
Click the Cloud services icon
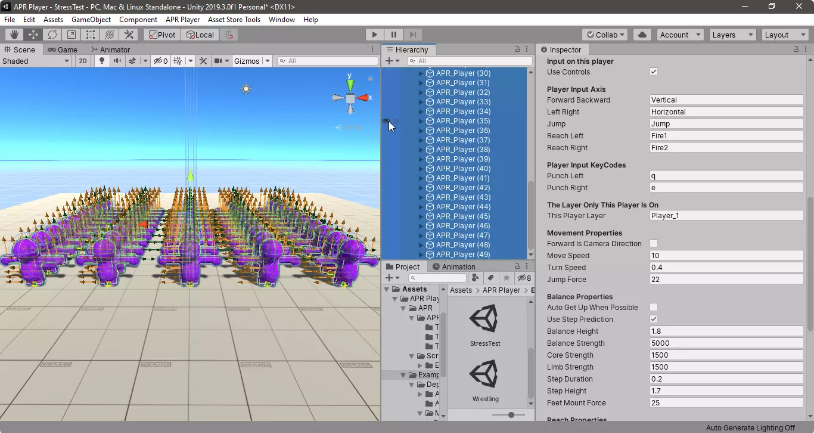coord(642,35)
